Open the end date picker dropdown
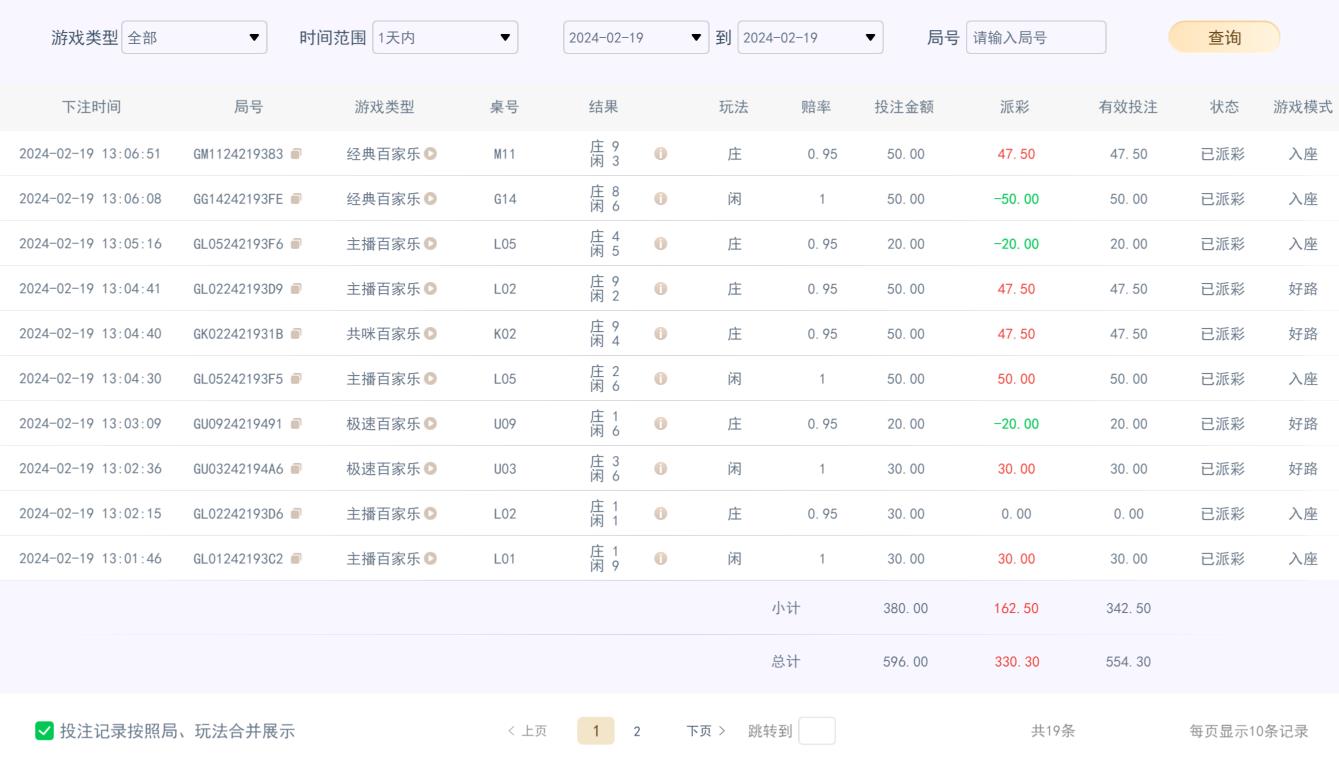 click(810, 38)
